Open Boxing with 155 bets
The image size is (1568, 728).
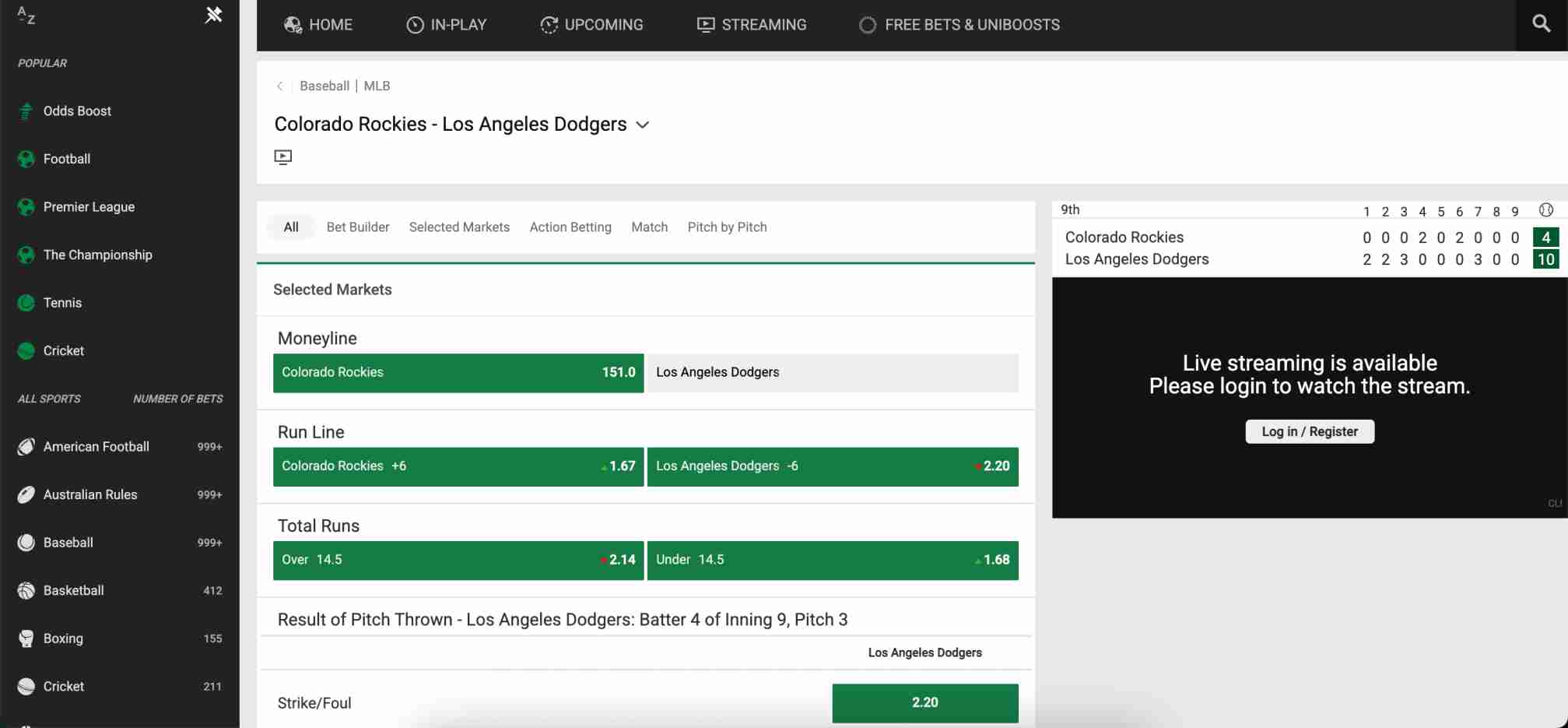(x=120, y=638)
